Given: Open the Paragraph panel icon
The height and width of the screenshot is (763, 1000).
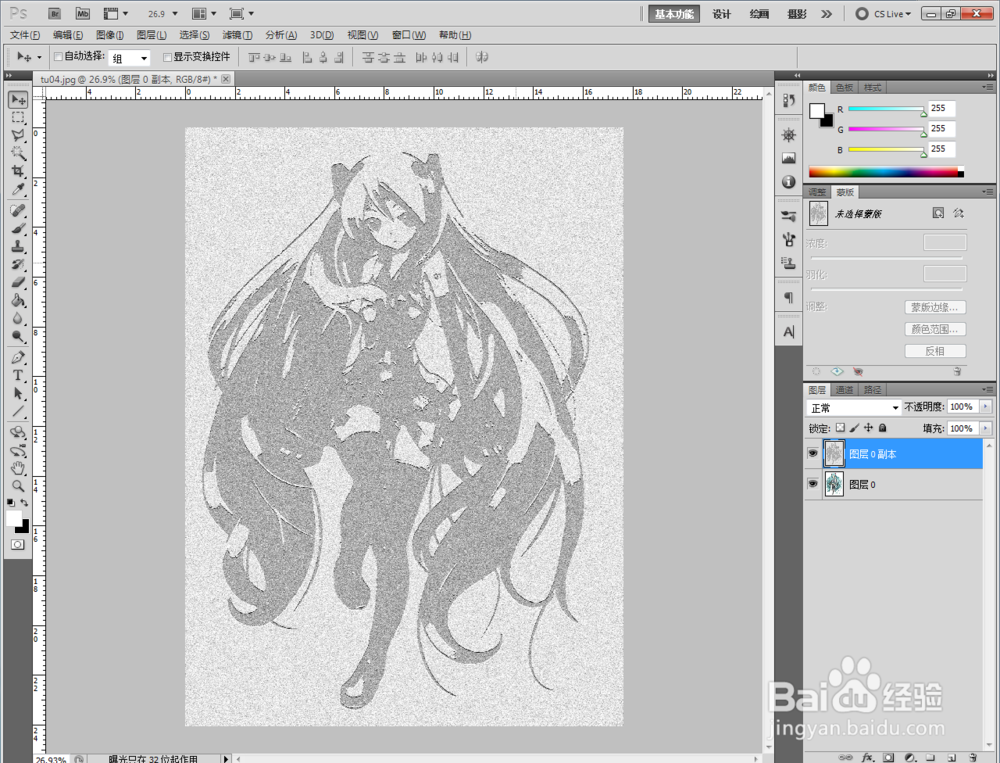Looking at the screenshot, I should (x=789, y=297).
